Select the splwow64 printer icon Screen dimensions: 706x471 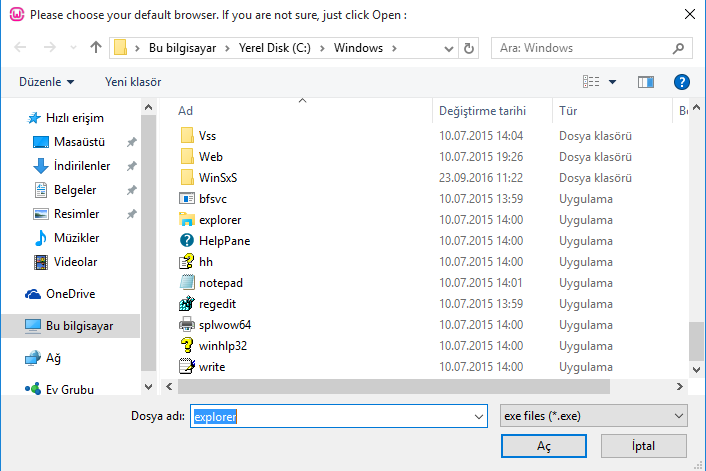click(x=187, y=325)
